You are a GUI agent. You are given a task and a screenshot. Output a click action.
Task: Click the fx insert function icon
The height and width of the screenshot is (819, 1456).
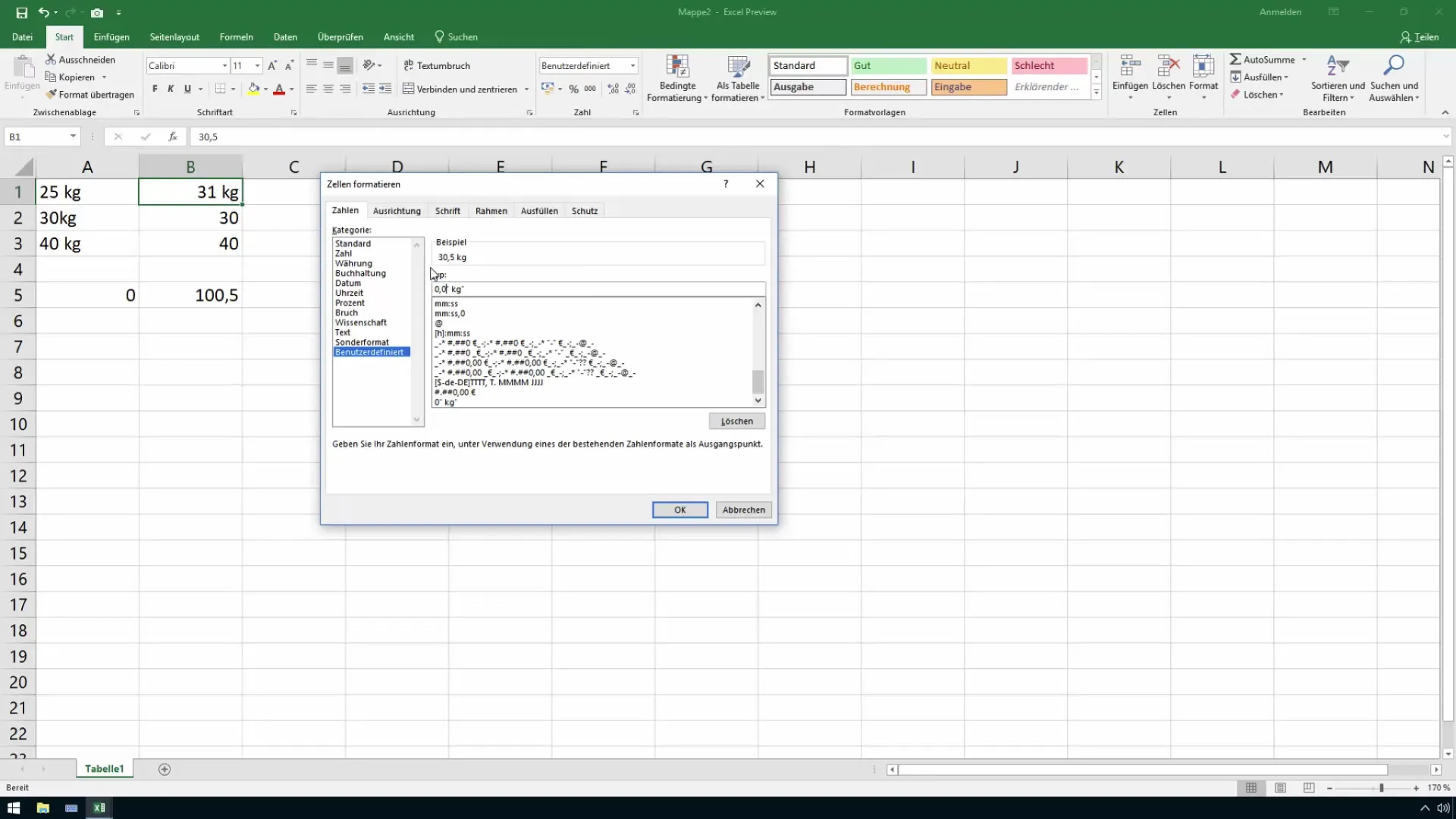point(173,136)
